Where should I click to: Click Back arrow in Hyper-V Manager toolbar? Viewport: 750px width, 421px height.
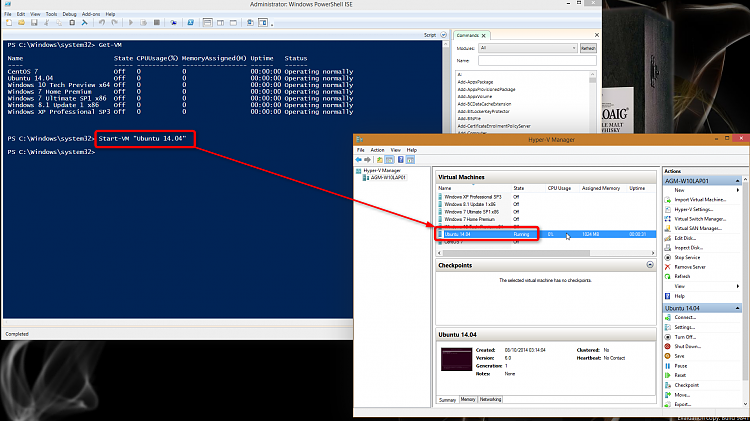pos(359,160)
